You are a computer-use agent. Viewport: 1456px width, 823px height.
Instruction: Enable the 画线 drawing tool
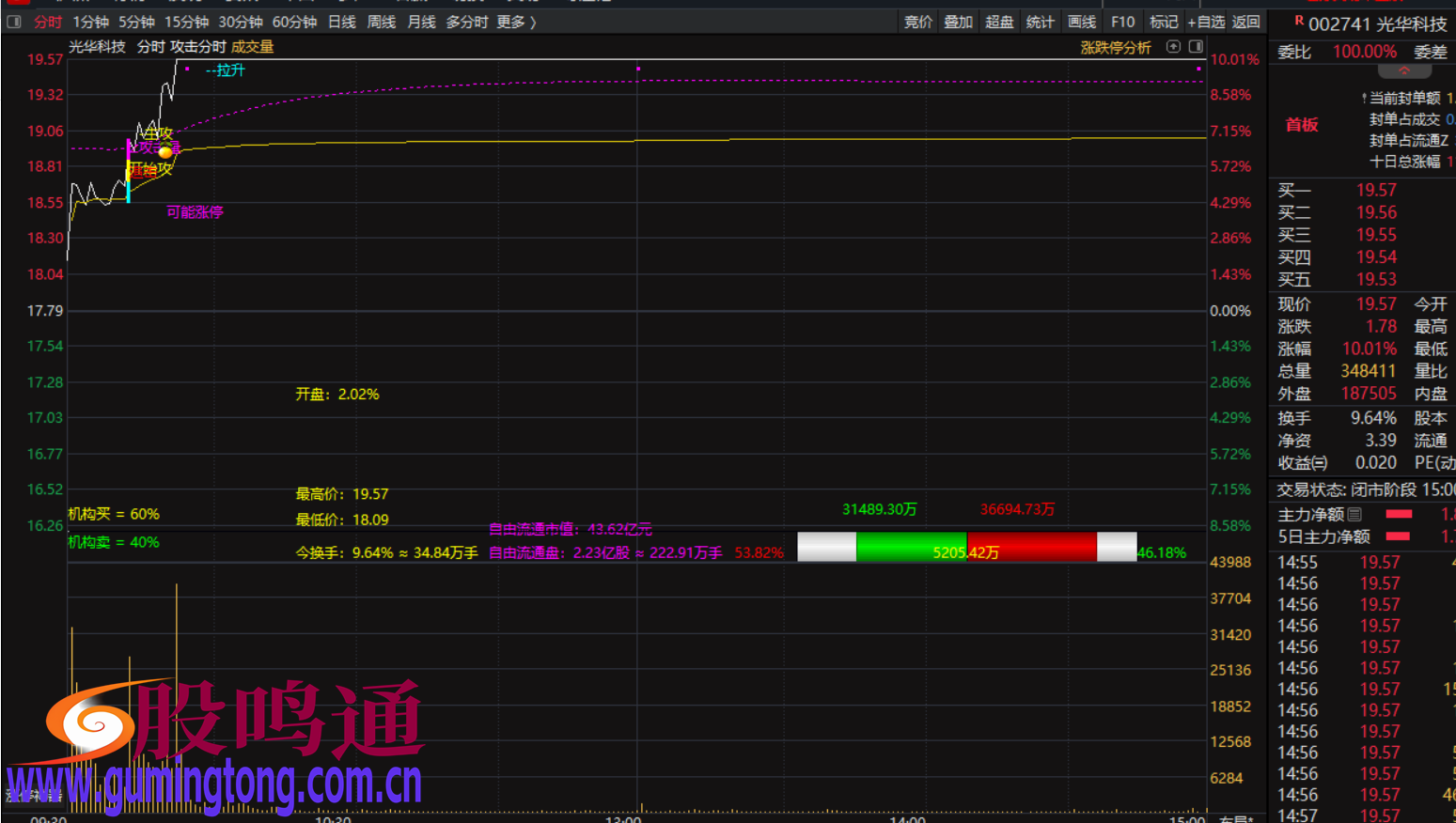pos(1082,22)
